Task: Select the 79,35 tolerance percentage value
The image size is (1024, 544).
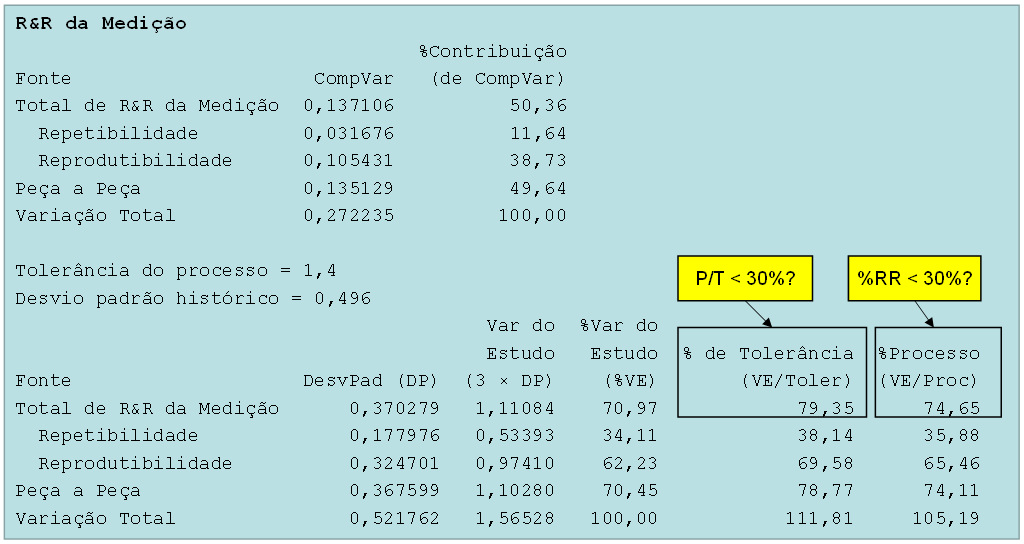Action: [825, 408]
